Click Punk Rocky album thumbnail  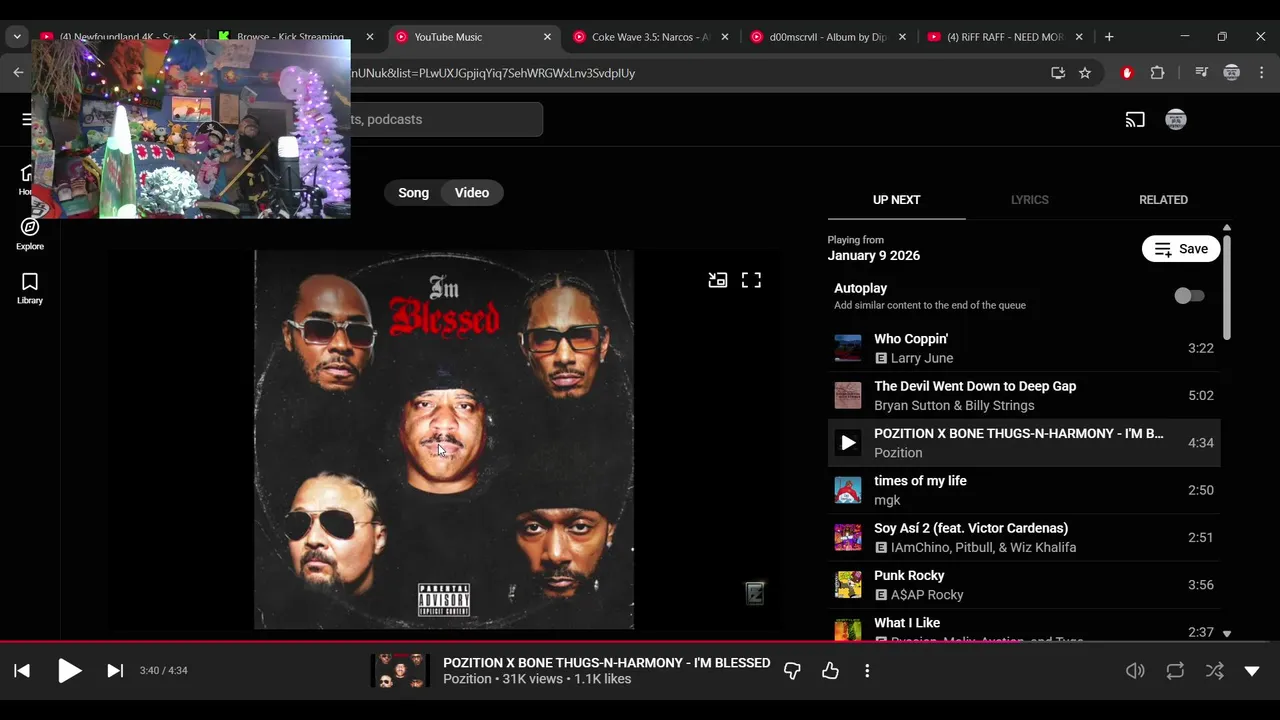848,585
